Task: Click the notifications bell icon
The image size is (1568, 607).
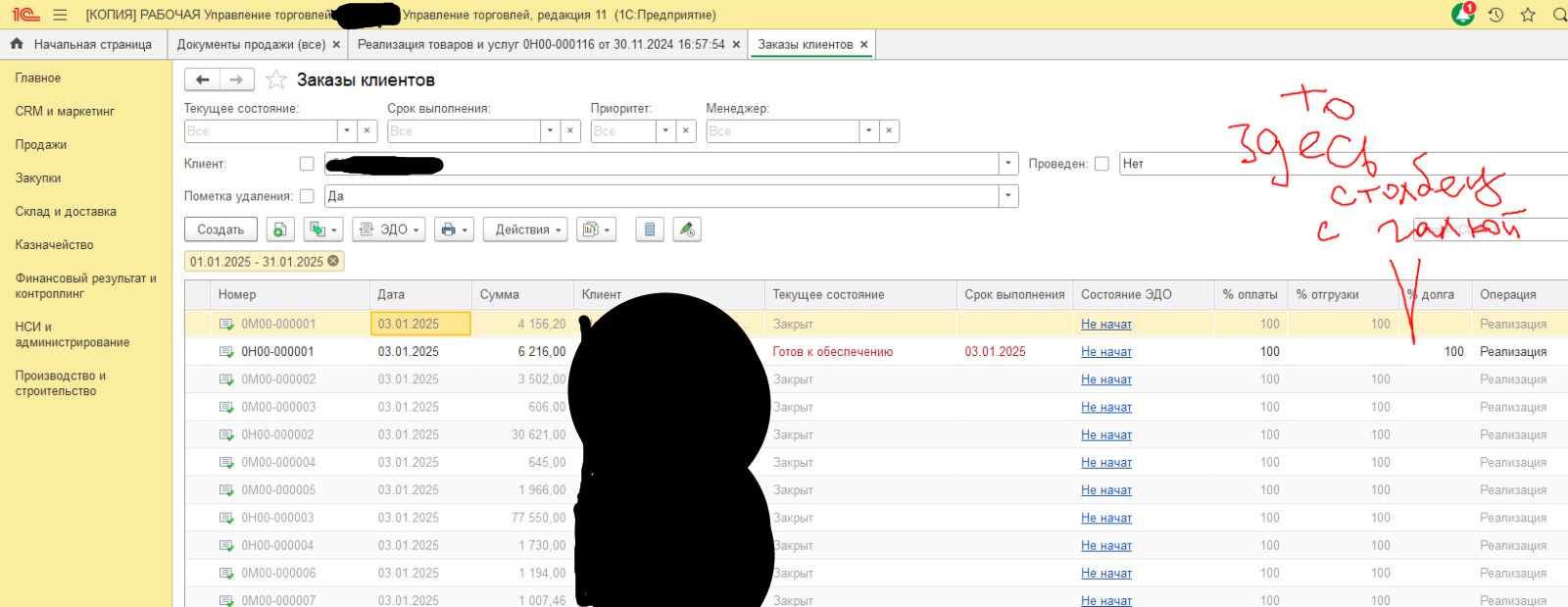Action: coord(1462,15)
